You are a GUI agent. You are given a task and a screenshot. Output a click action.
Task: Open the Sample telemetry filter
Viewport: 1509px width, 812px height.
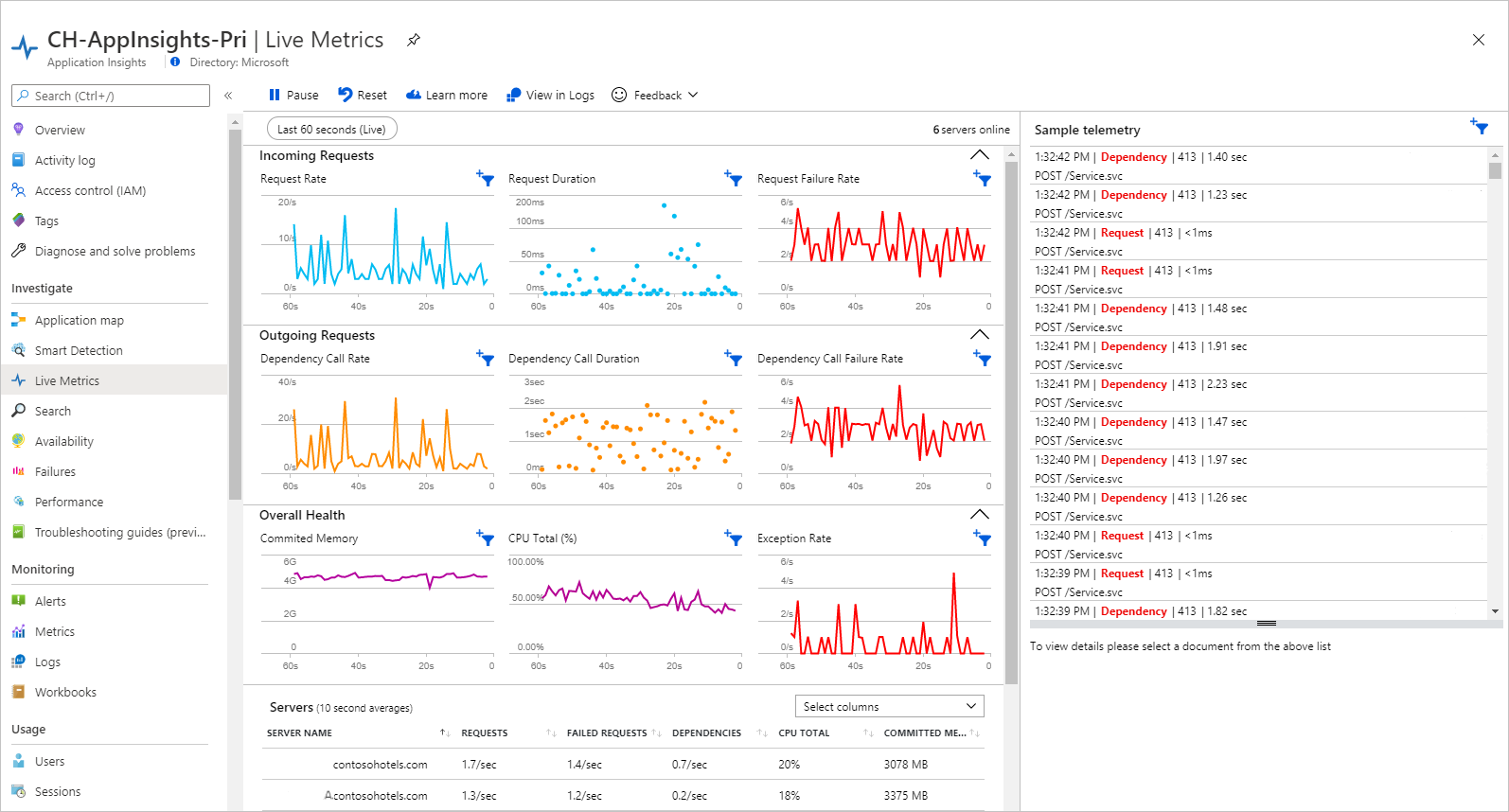pyautogui.click(x=1479, y=127)
